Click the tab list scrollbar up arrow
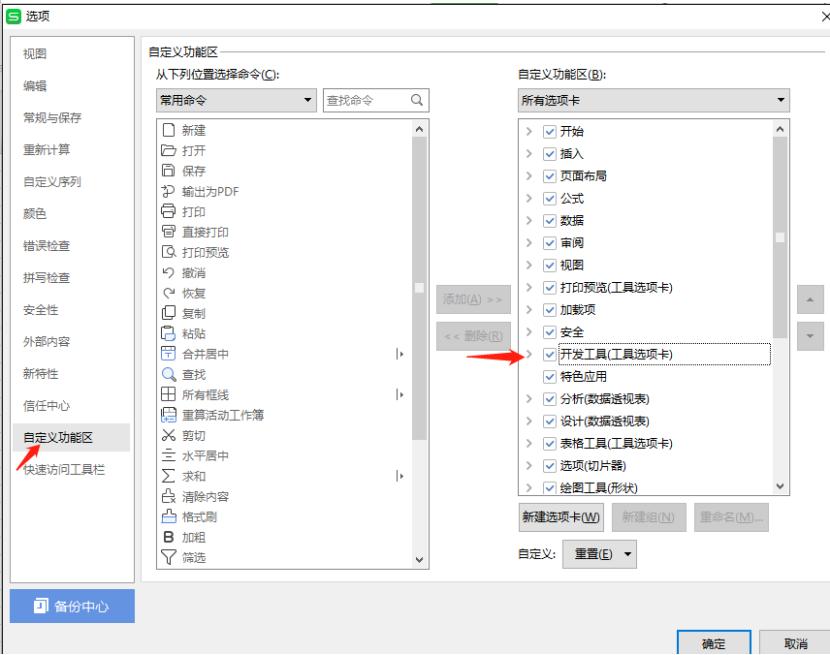830x655 pixels. click(780, 129)
